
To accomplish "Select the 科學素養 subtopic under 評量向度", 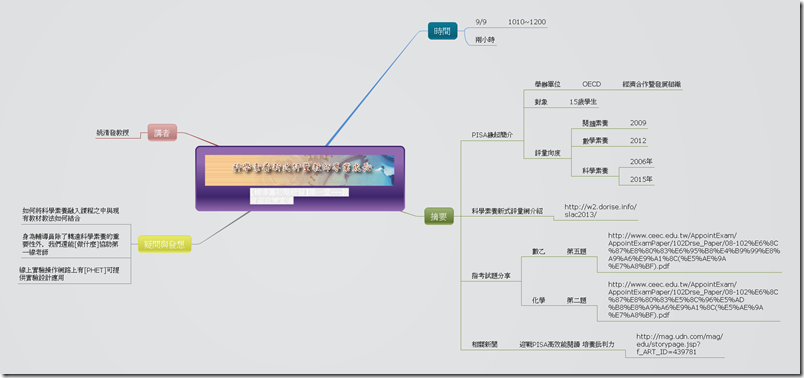I will [595, 171].
